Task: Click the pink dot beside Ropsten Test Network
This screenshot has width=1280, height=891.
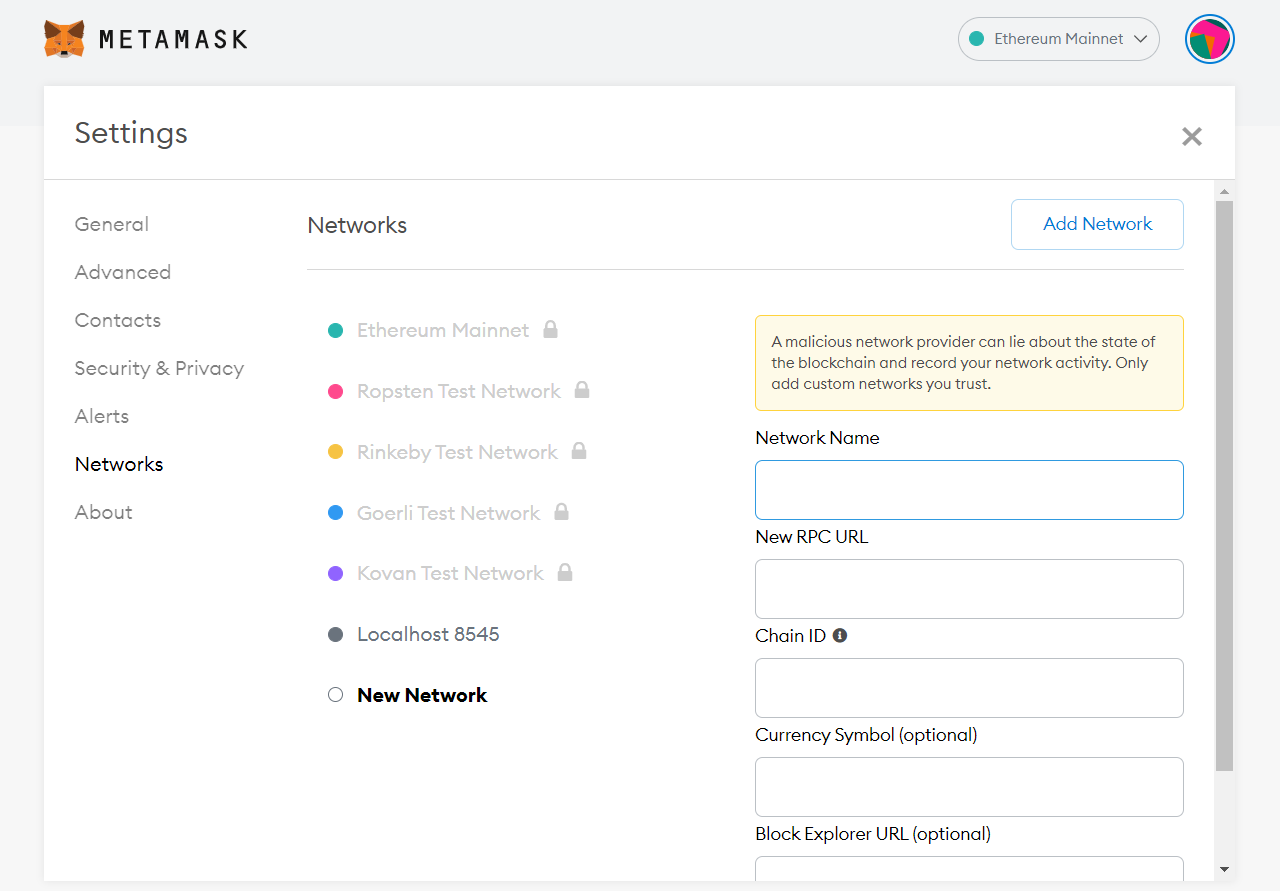Action: (335, 390)
